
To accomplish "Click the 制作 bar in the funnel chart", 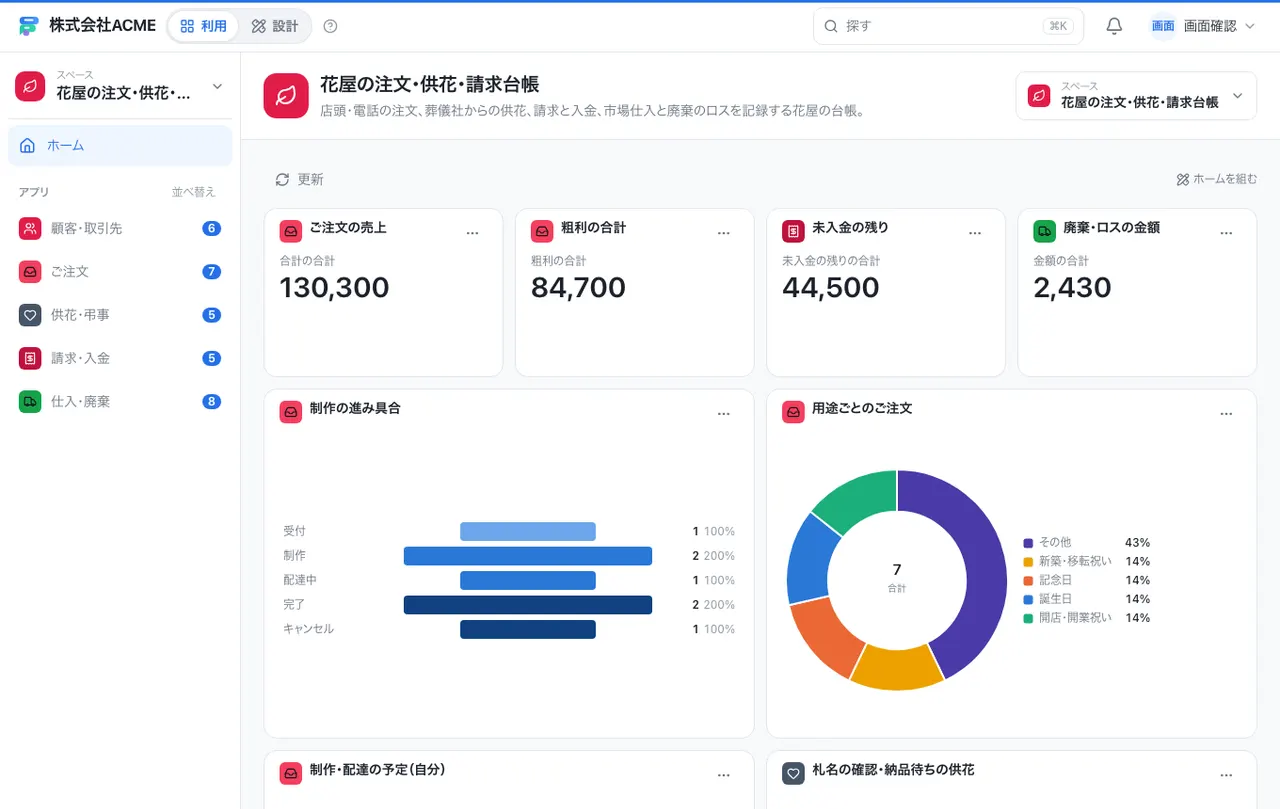I will 528,556.
